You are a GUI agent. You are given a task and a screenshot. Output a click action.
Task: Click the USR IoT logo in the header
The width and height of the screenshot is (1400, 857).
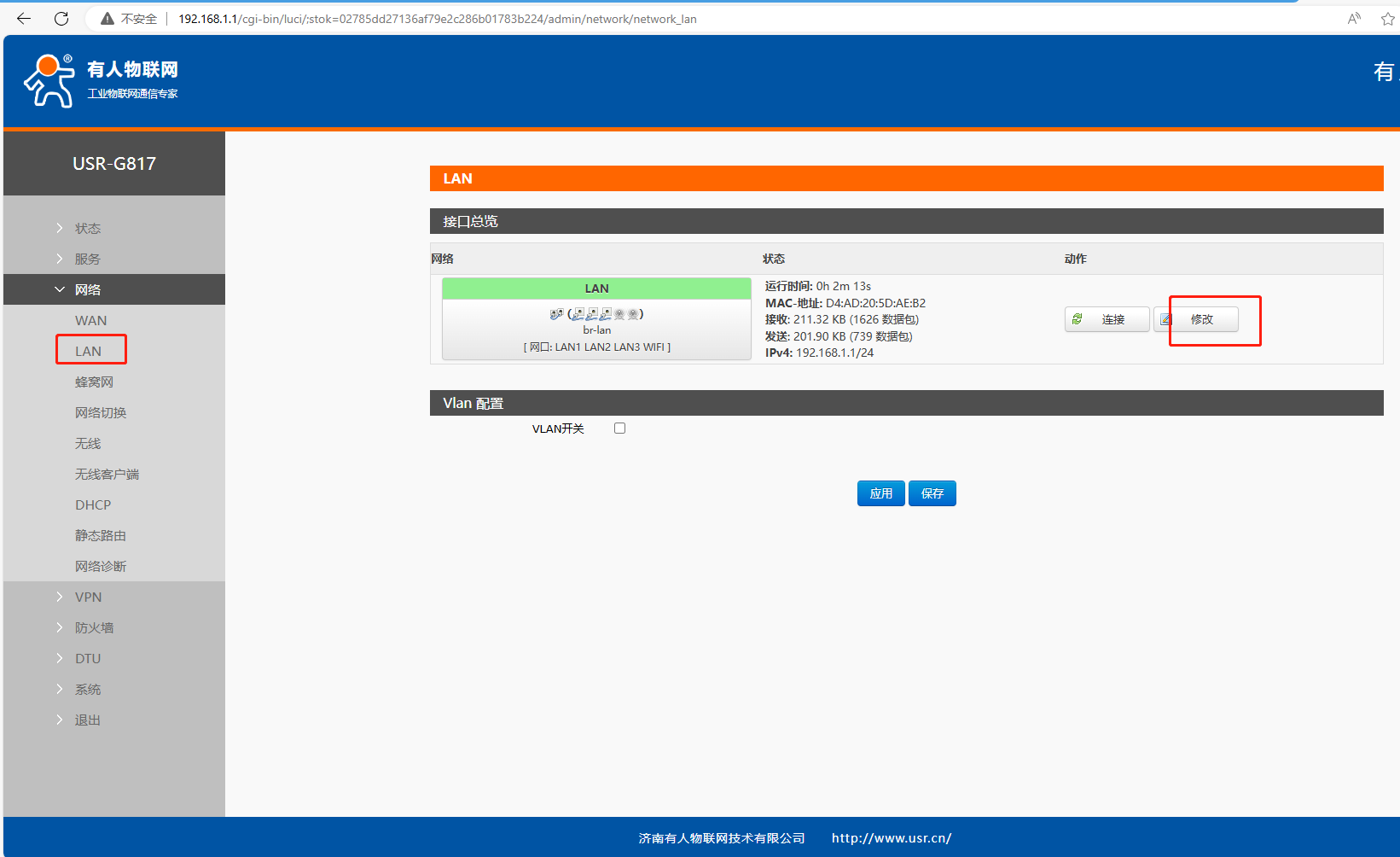click(x=101, y=81)
